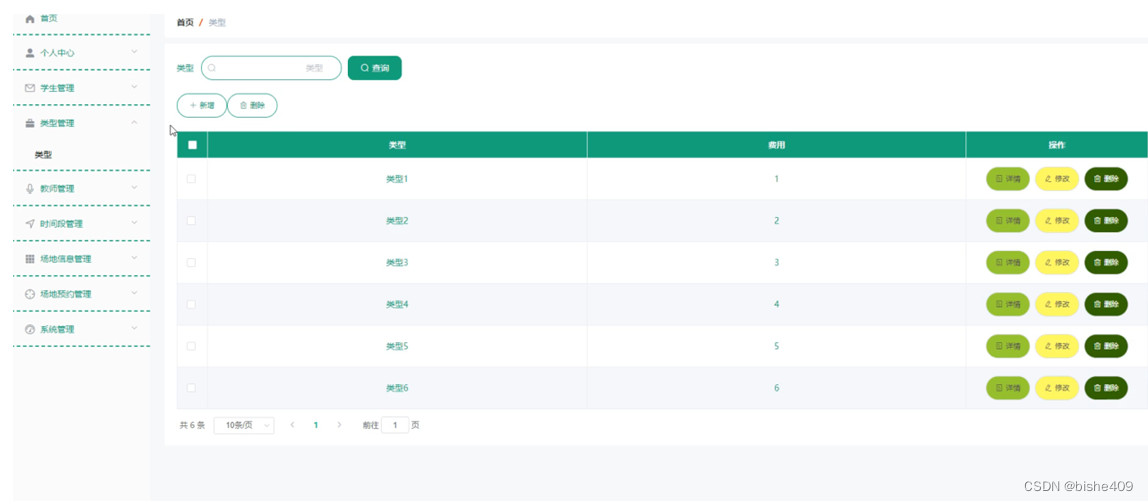1148x501 pixels.
Task: Click the grid icon beside 场地信息管理
Action: coord(30,259)
